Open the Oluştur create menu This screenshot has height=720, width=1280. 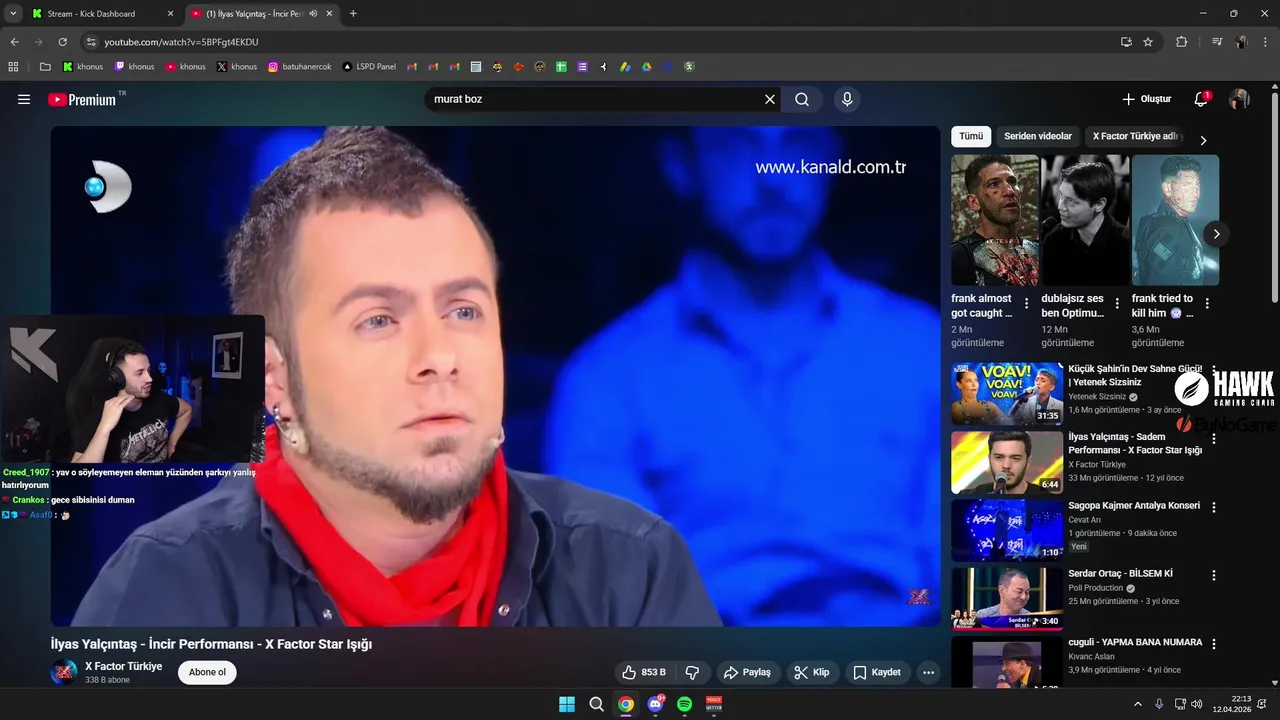tap(1146, 99)
